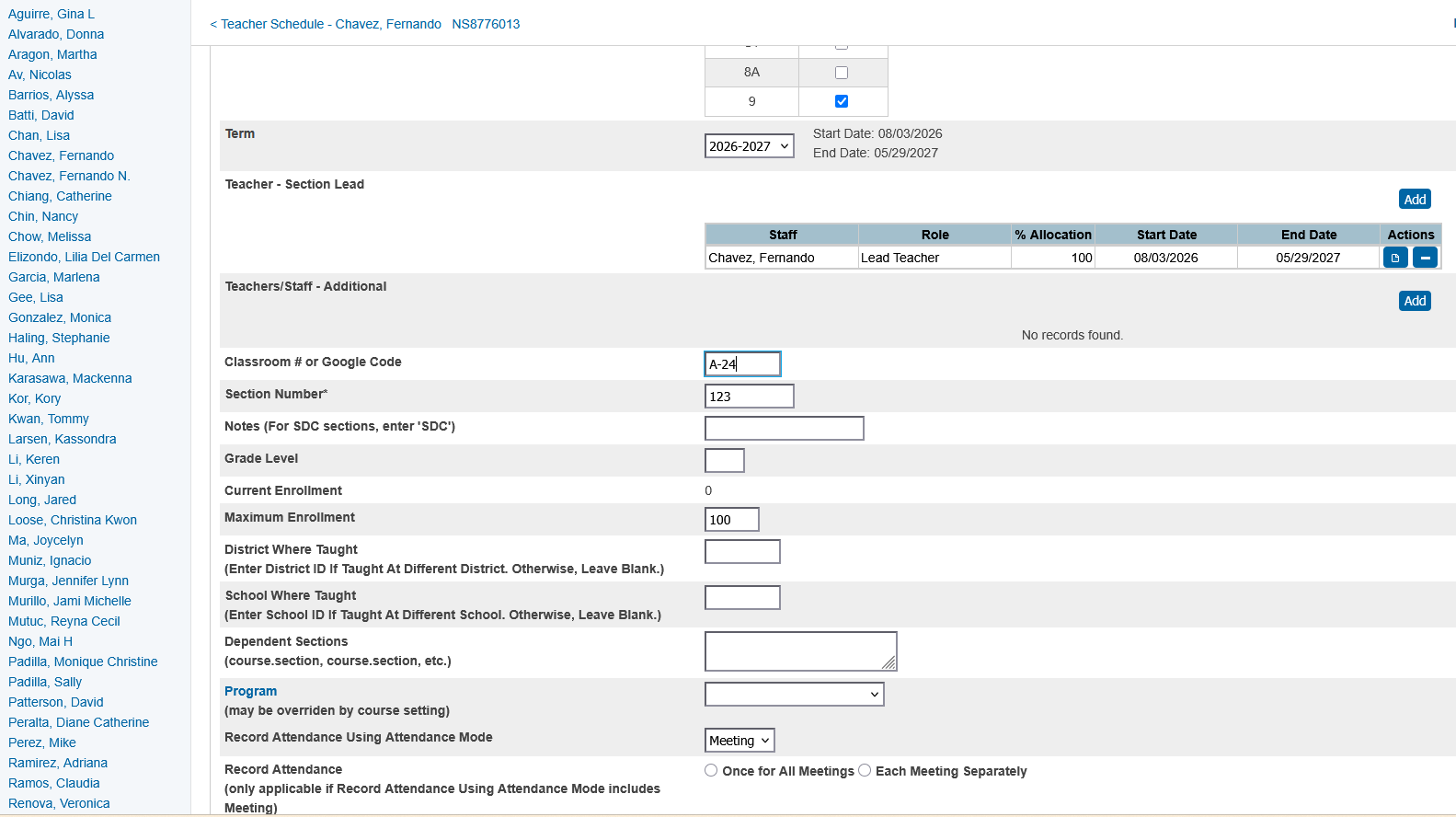Image resolution: width=1456 pixels, height=817 pixels.
Task: Select Once for All Meetings radio option
Action: pyautogui.click(x=711, y=771)
